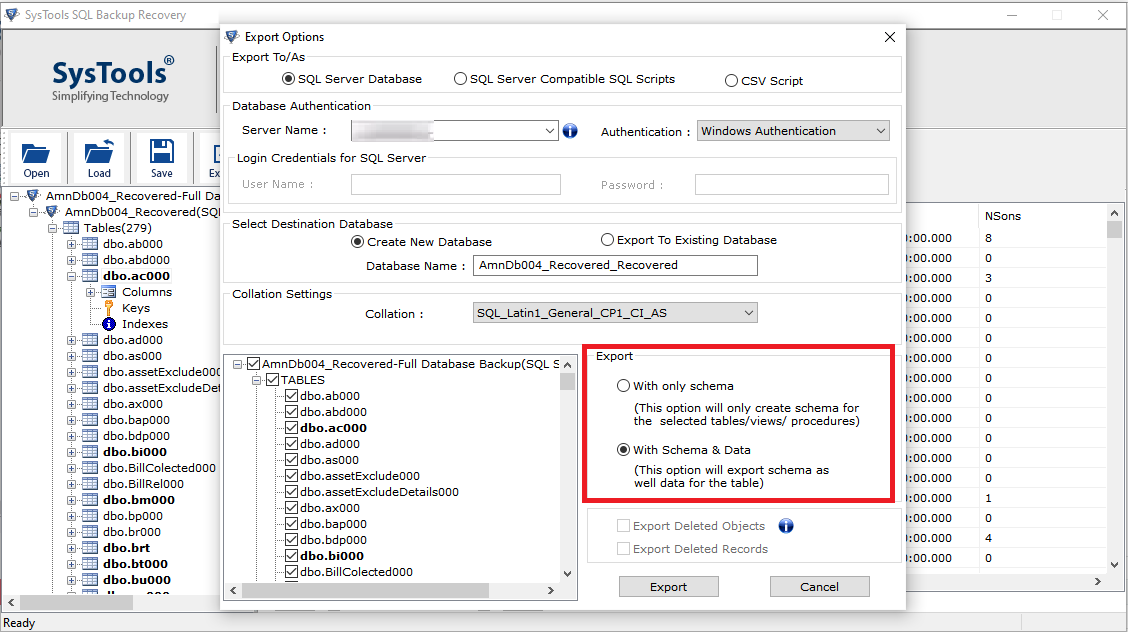Click the Server Name info icon
Image resolution: width=1128 pixels, height=632 pixels.
(x=570, y=131)
